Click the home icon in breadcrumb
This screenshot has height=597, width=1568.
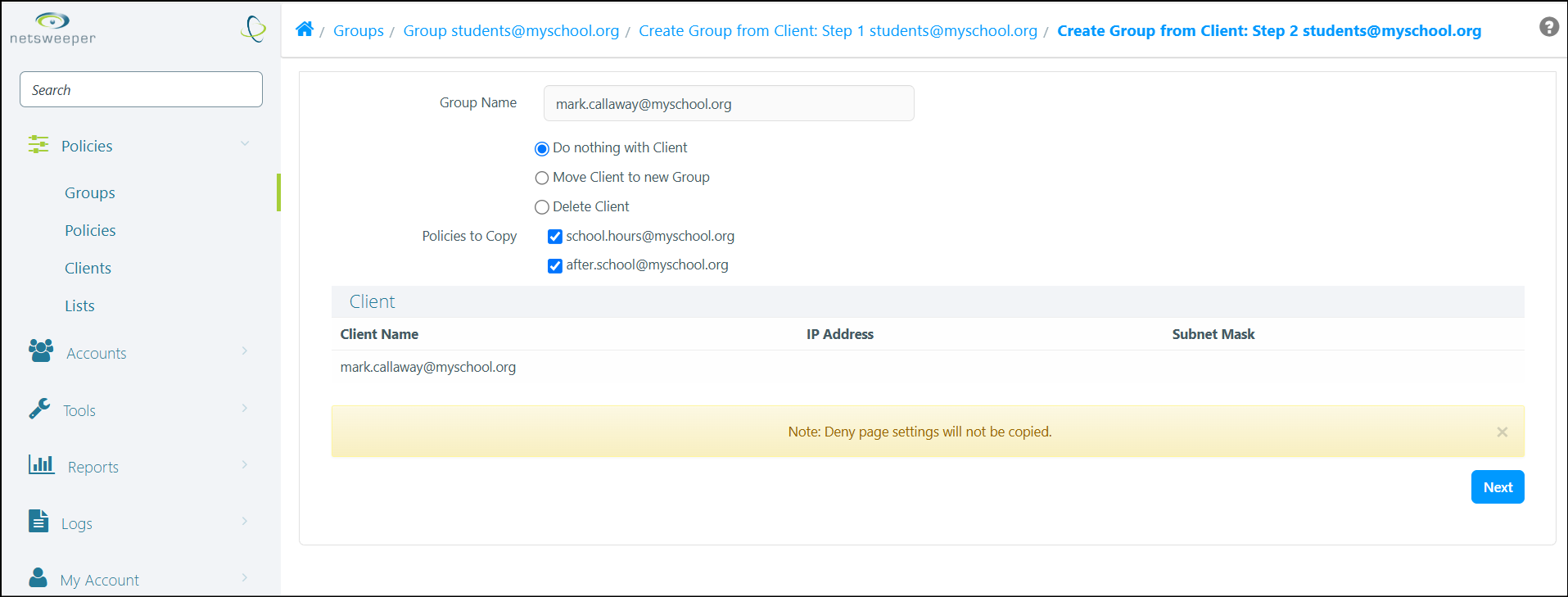(x=305, y=29)
